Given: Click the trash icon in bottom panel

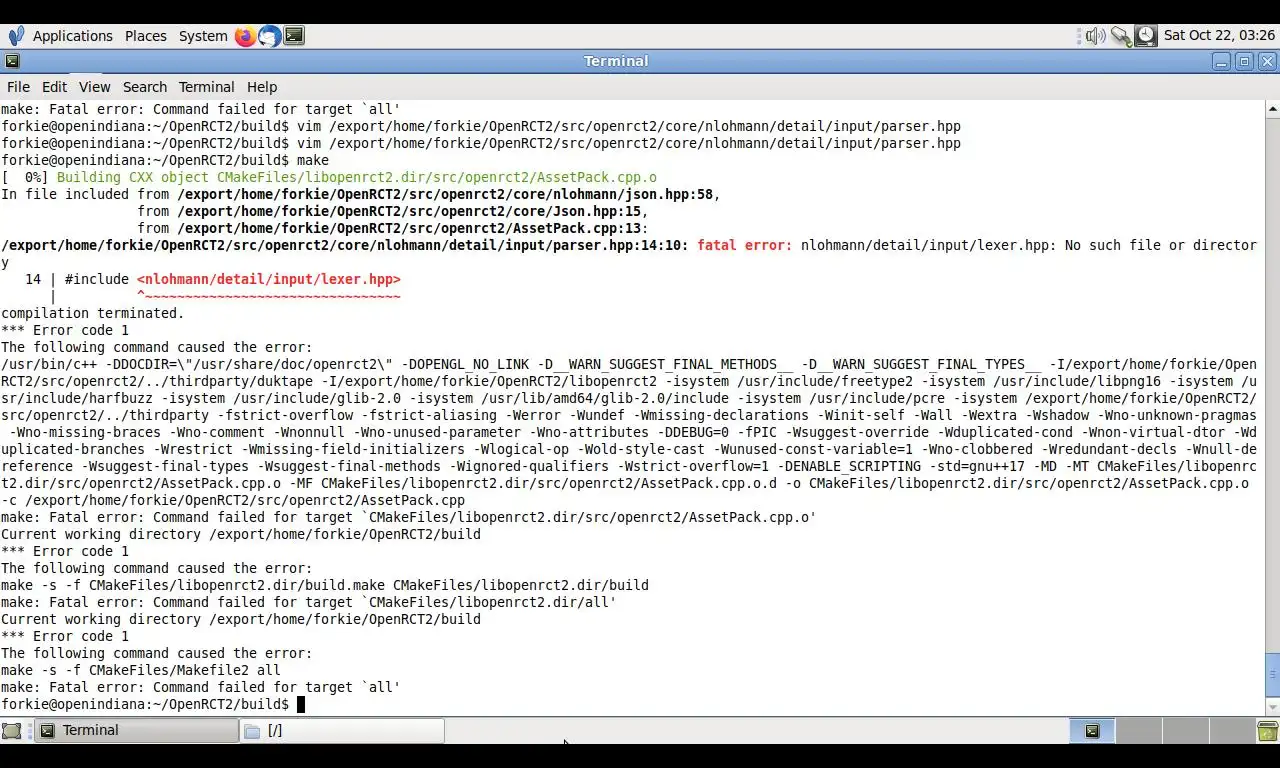Looking at the screenshot, I should coord(1267,731).
